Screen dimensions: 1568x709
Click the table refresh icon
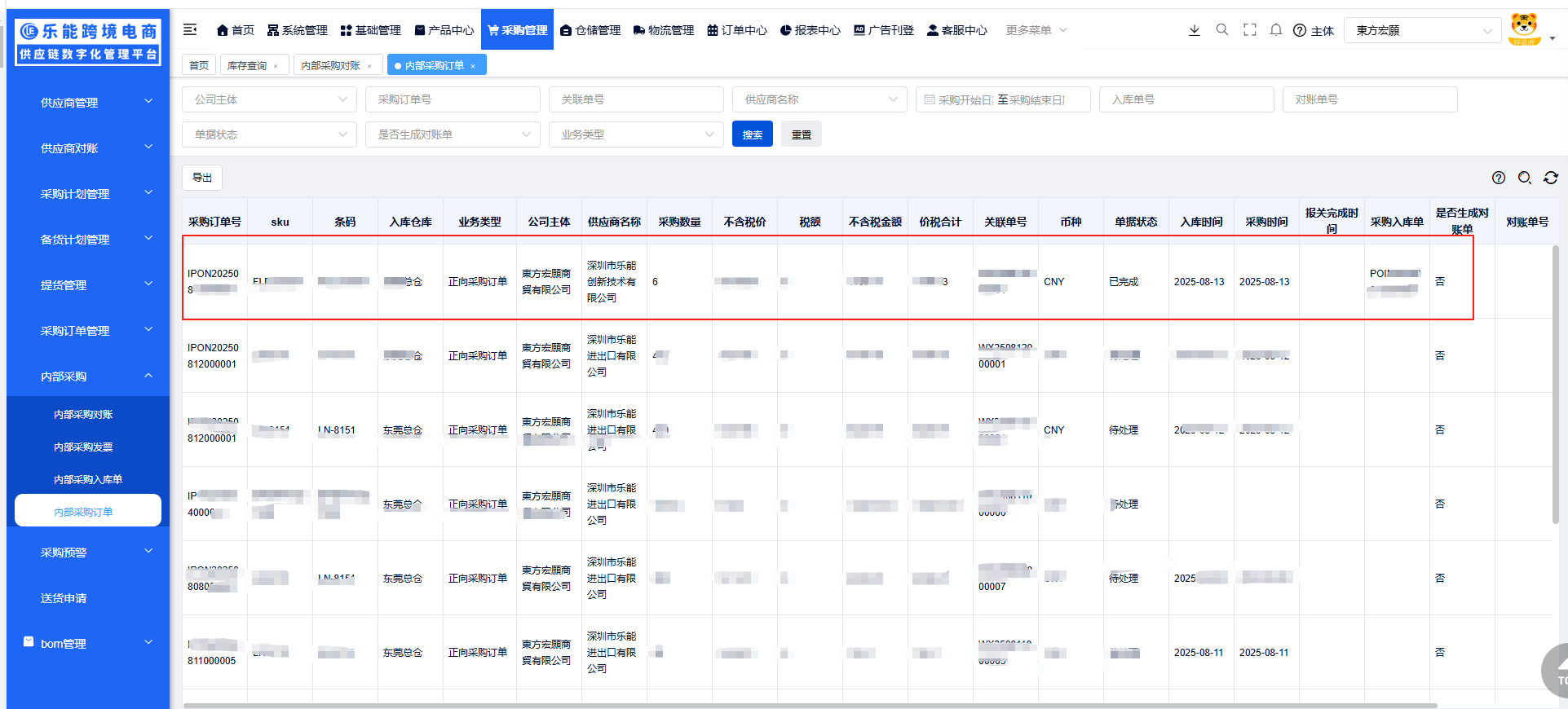pos(1551,178)
